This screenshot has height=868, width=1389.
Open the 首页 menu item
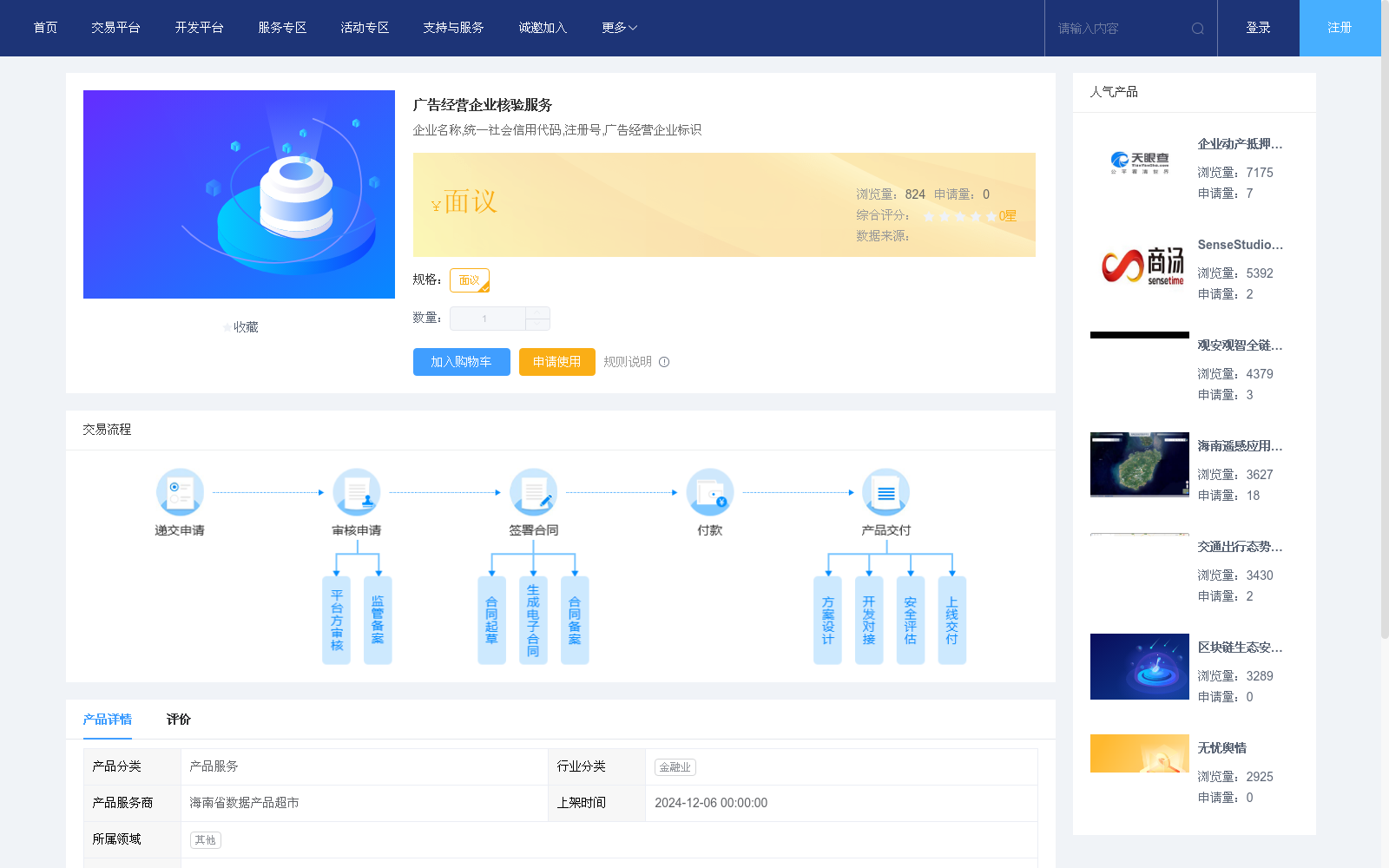pos(45,28)
